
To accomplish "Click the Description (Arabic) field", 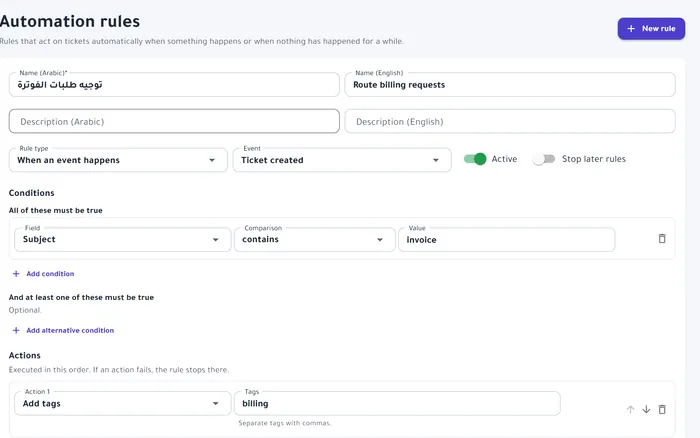I will 174,121.
